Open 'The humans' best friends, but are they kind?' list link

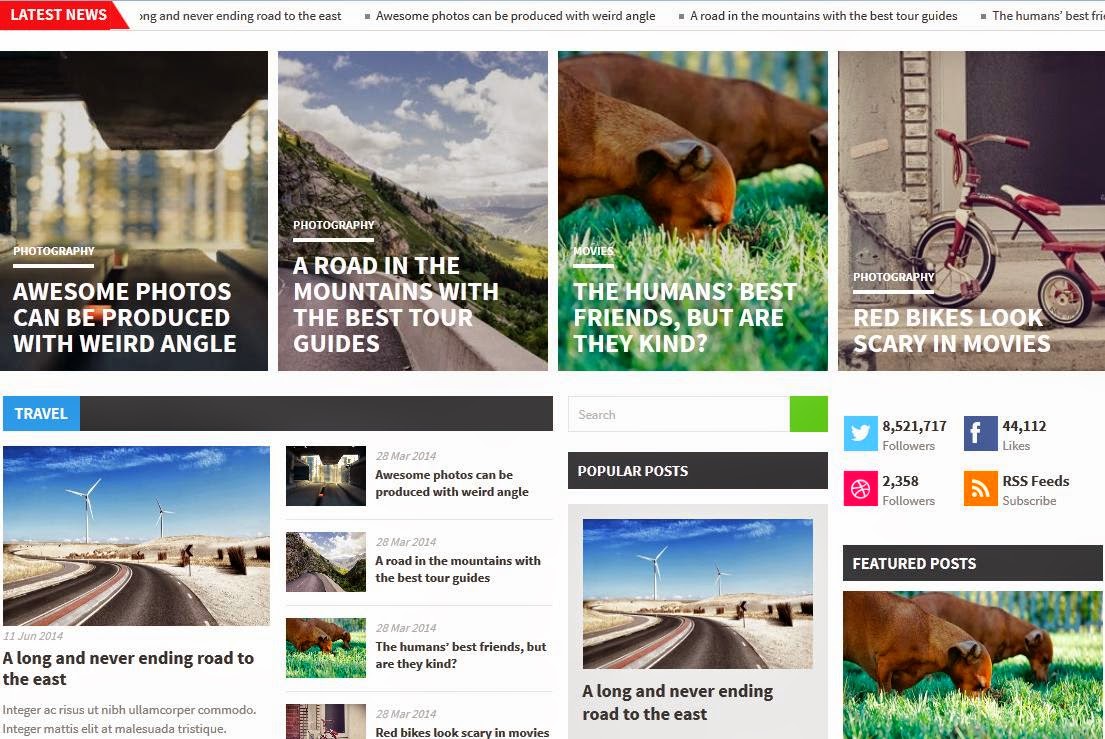coord(460,655)
